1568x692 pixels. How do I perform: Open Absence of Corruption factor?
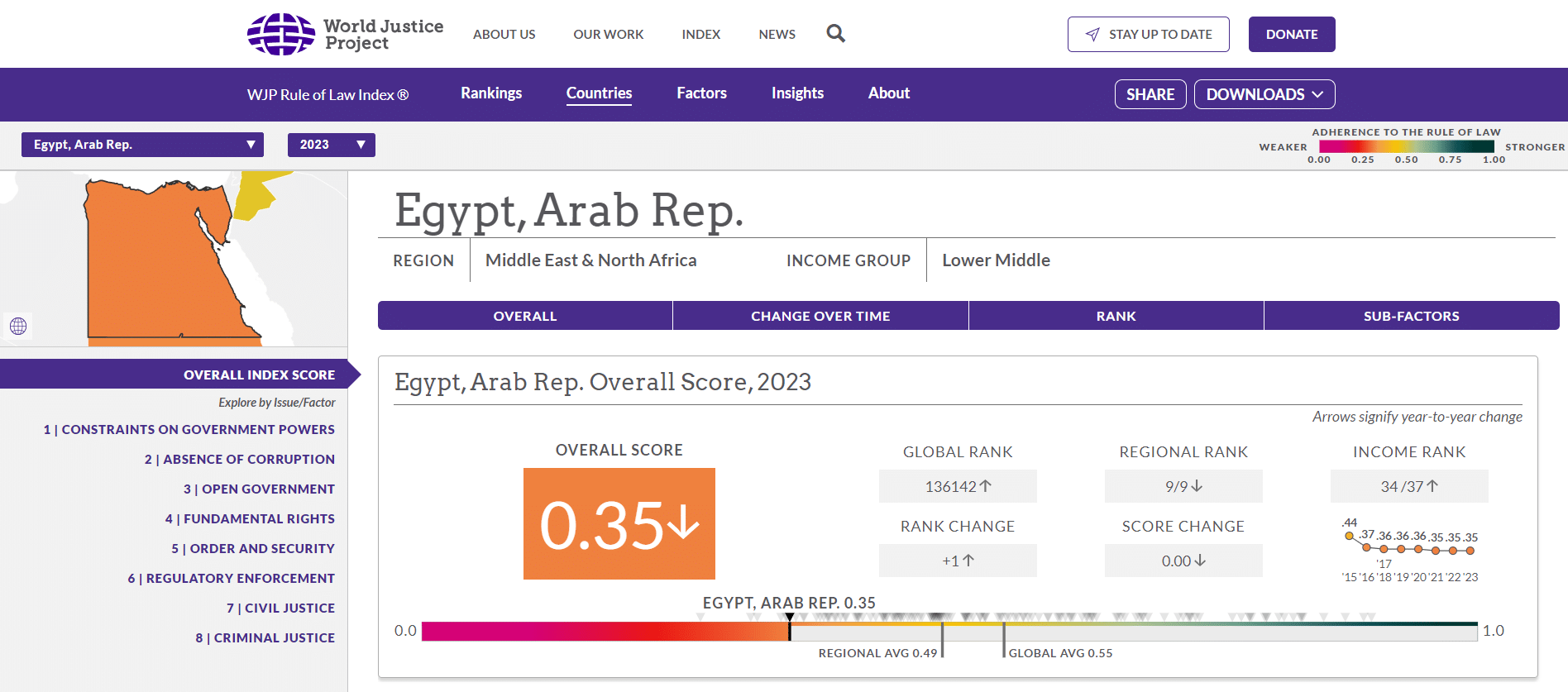coord(240,460)
